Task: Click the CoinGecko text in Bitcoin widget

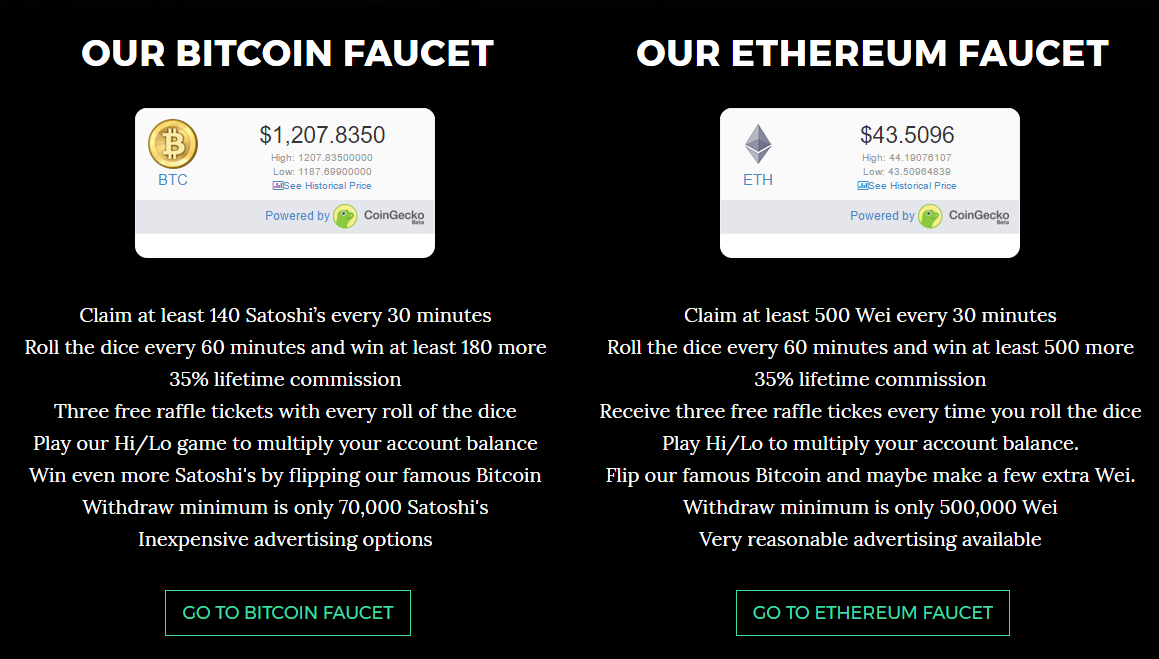Action: 394,216
